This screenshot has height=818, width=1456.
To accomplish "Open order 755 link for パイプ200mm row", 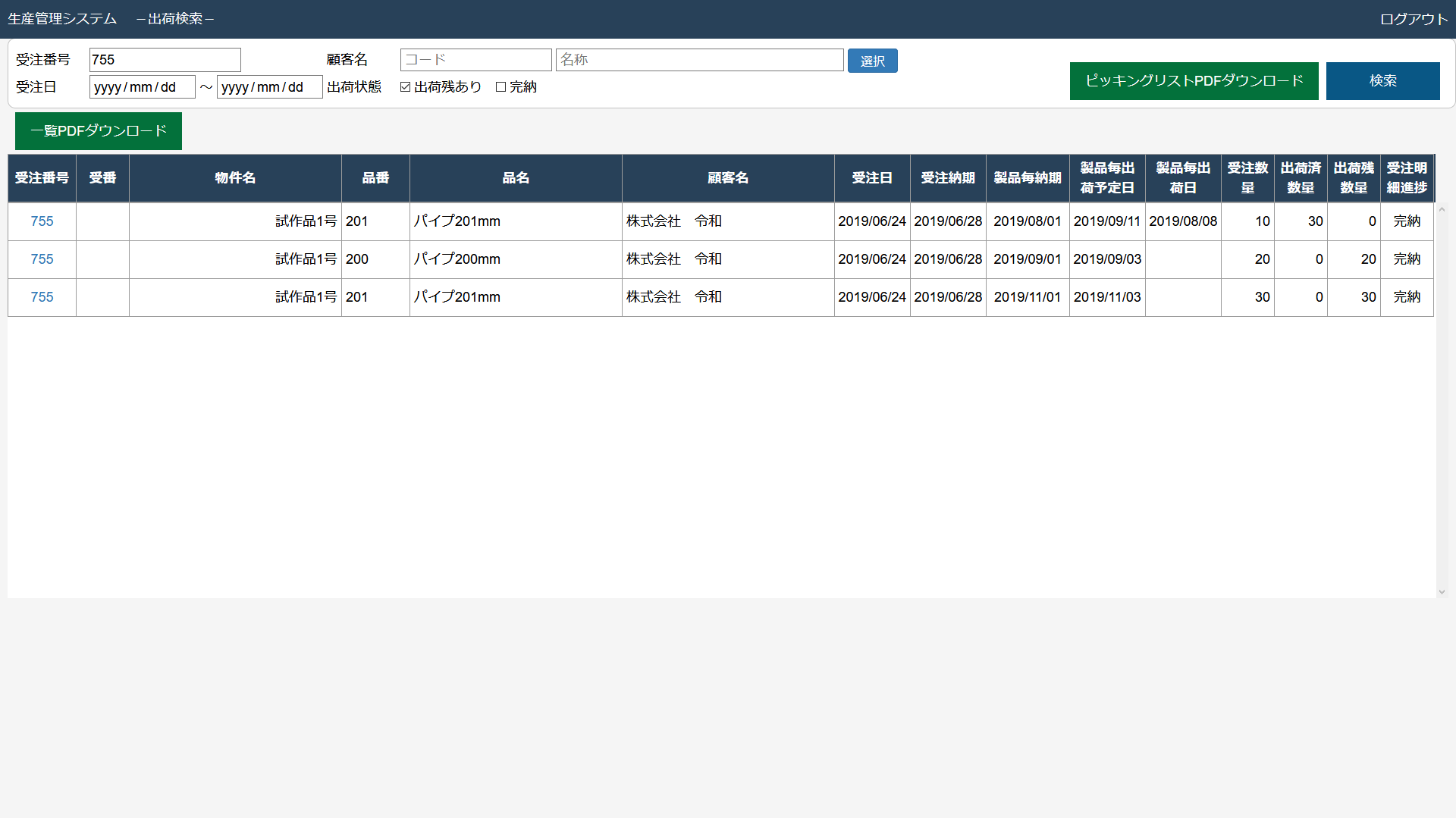I will [42, 259].
